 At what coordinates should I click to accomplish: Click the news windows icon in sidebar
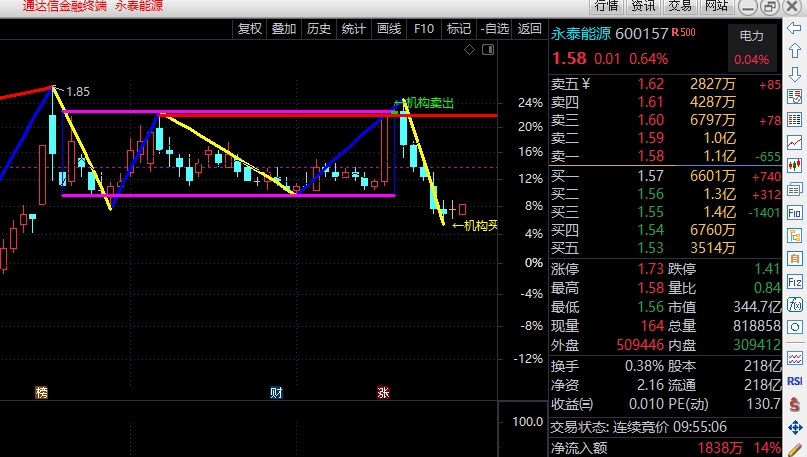click(x=795, y=189)
